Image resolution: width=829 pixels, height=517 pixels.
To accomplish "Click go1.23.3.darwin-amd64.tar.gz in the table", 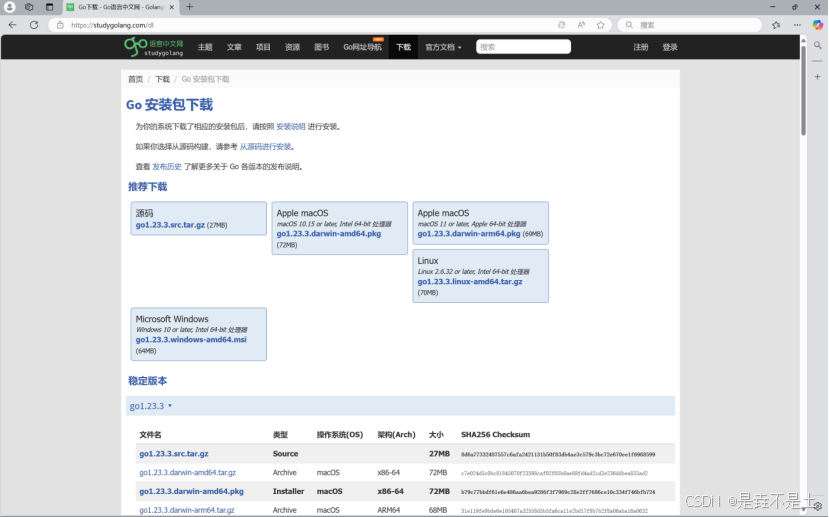I will tap(188, 473).
